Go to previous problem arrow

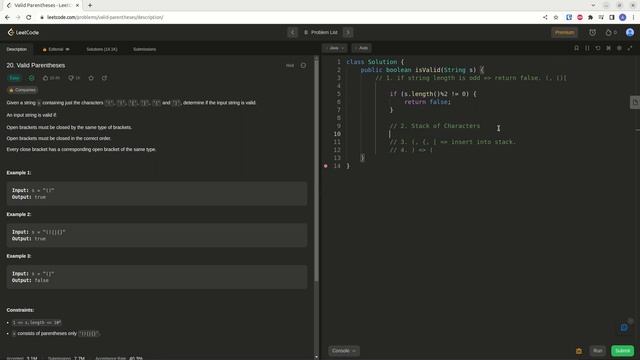click(x=292, y=32)
